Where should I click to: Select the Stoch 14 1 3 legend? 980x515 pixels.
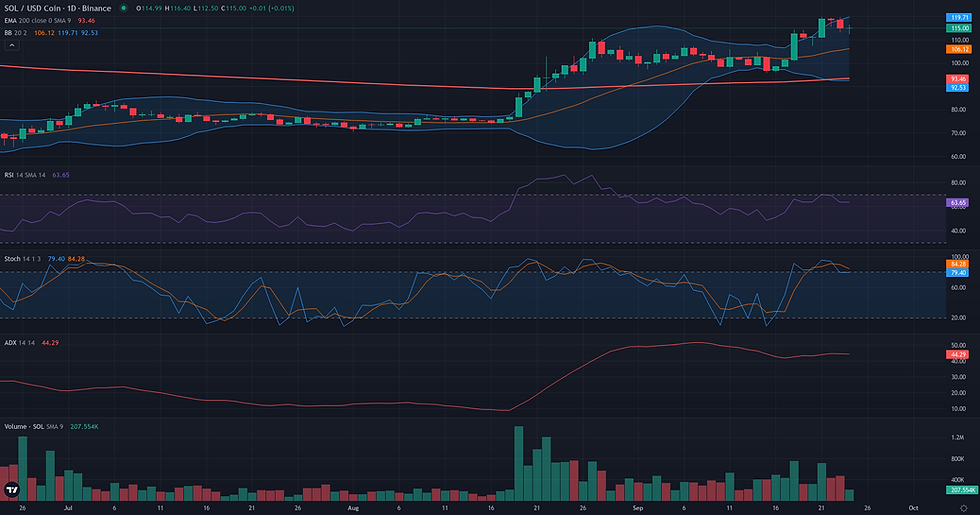pos(22,259)
